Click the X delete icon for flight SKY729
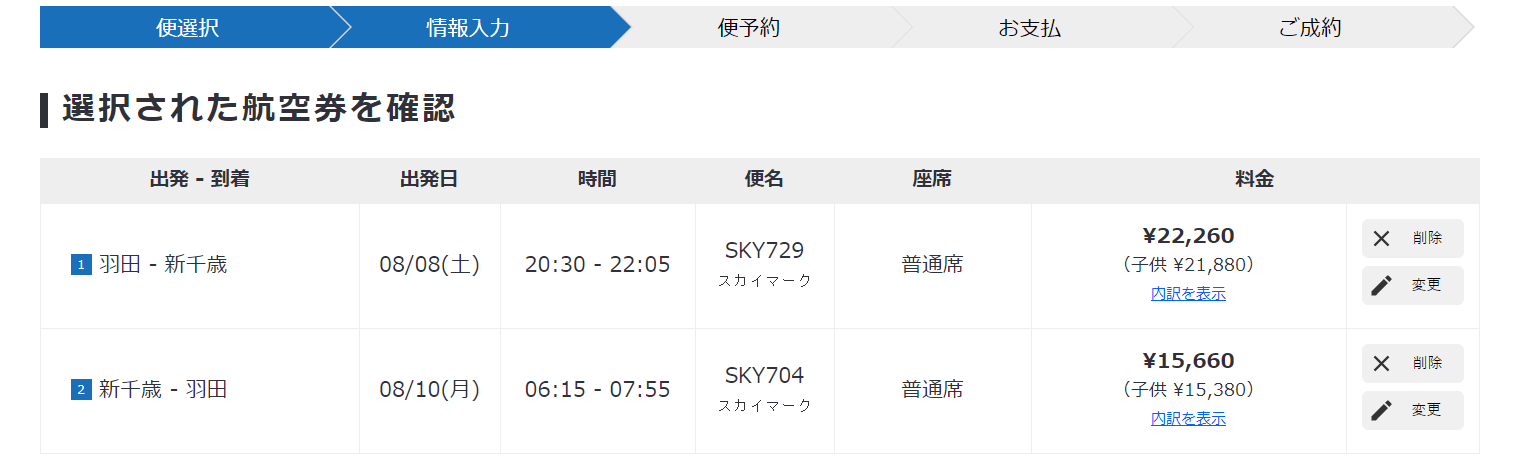The height and width of the screenshot is (462, 1540). [1381, 239]
